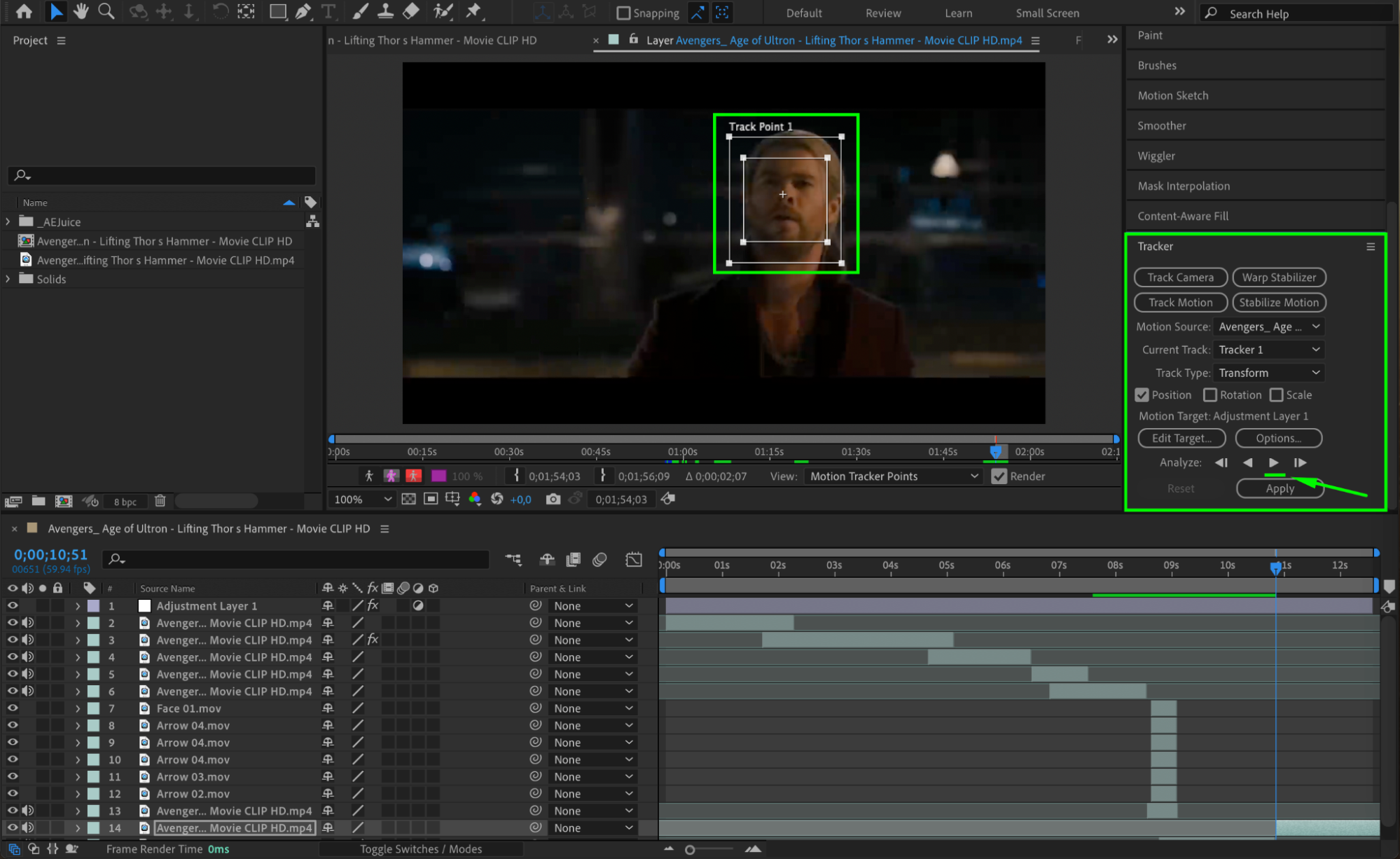This screenshot has width=1400, height=859.
Task: Select the Type tool
Action: tap(328, 11)
